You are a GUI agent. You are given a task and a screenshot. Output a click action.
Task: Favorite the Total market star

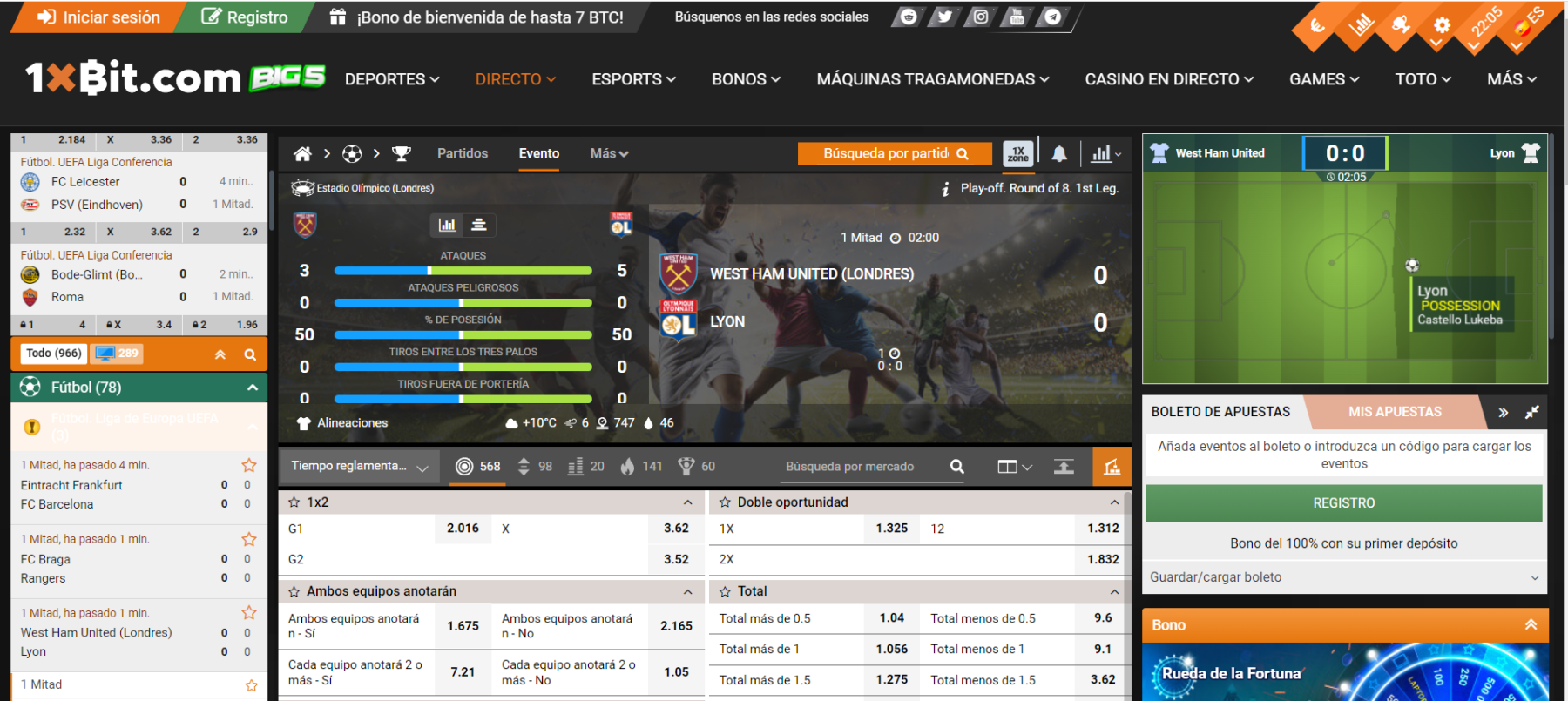(725, 591)
